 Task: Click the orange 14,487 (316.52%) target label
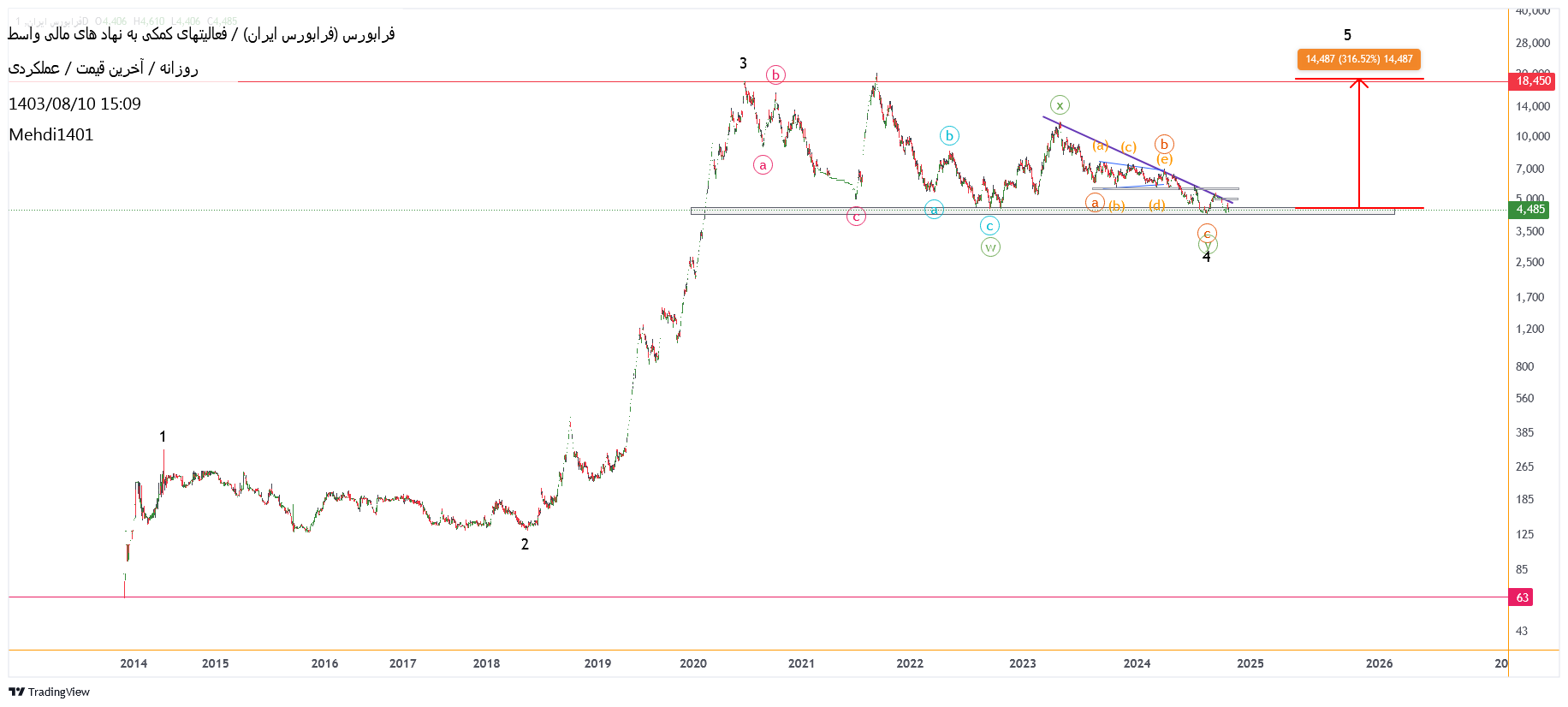pos(1359,59)
